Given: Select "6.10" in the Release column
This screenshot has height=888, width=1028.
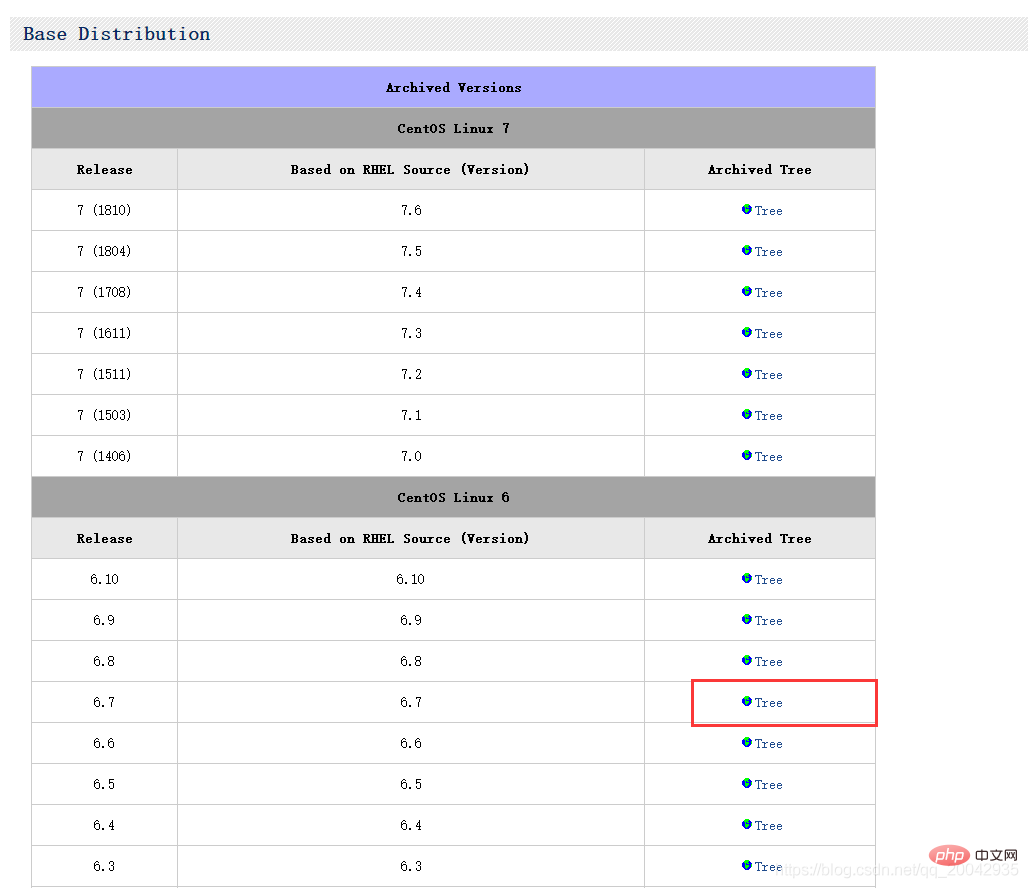Looking at the screenshot, I should pos(104,580).
